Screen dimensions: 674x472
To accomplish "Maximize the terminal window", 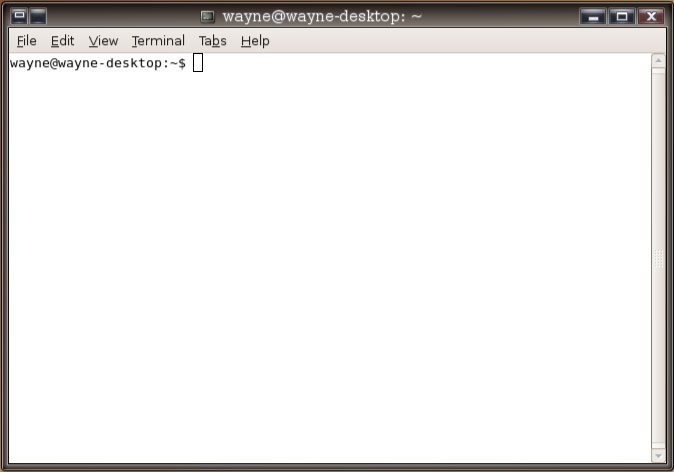I will 622,16.
